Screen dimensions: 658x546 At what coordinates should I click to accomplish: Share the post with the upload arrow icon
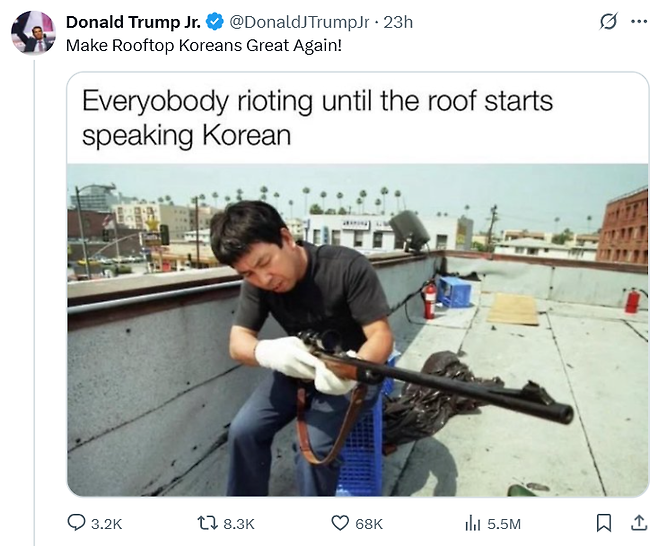(639, 522)
